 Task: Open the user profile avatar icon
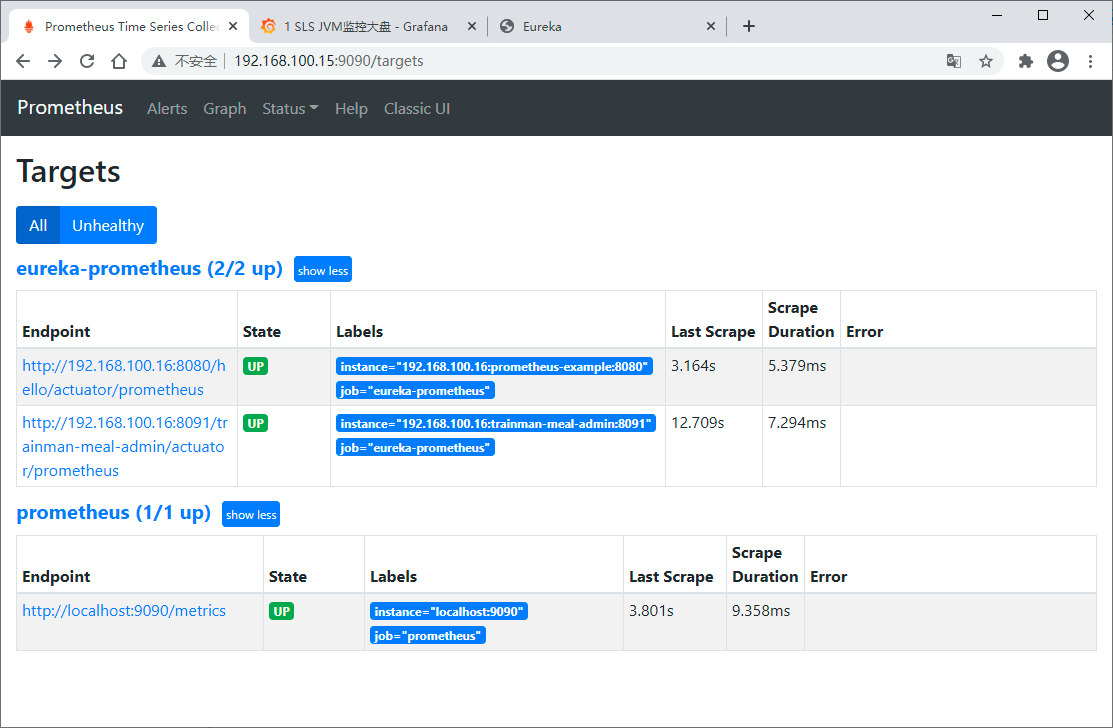tap(1058, 61)
